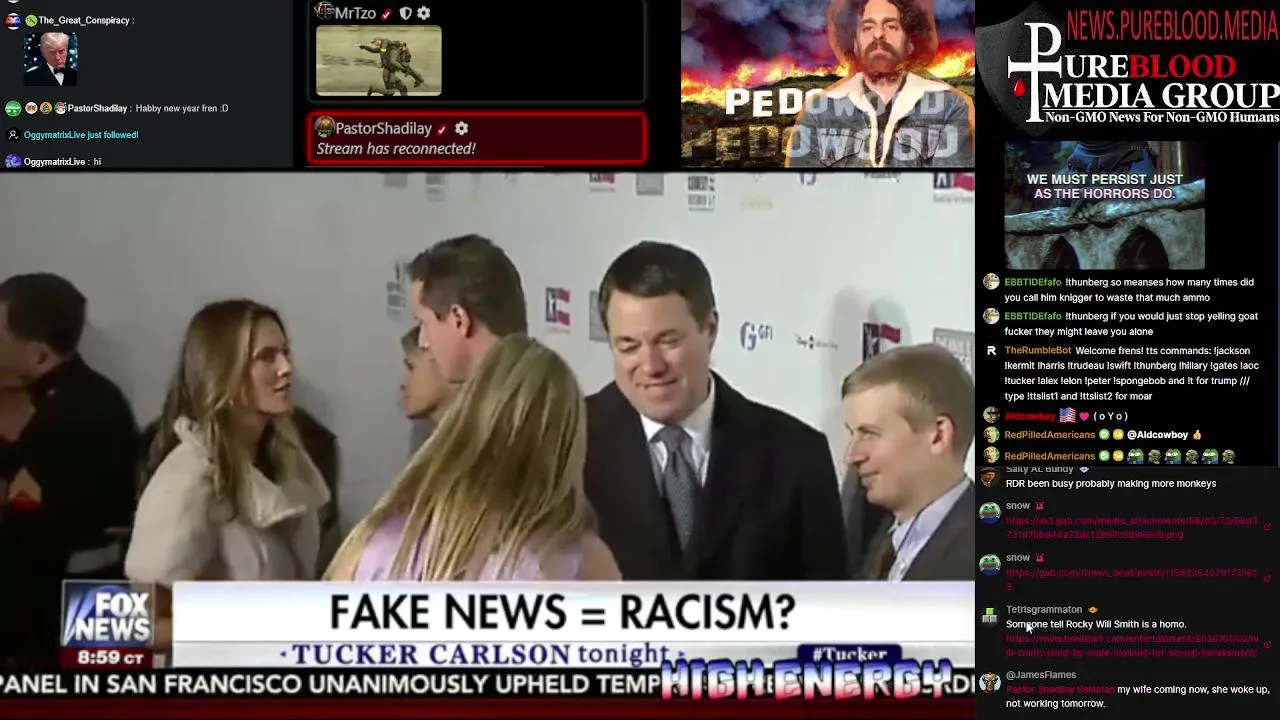Click the 'Habby new year fren :D' message
The width and height of the screenshot is (1280, 720).
(x=181, y=108)
